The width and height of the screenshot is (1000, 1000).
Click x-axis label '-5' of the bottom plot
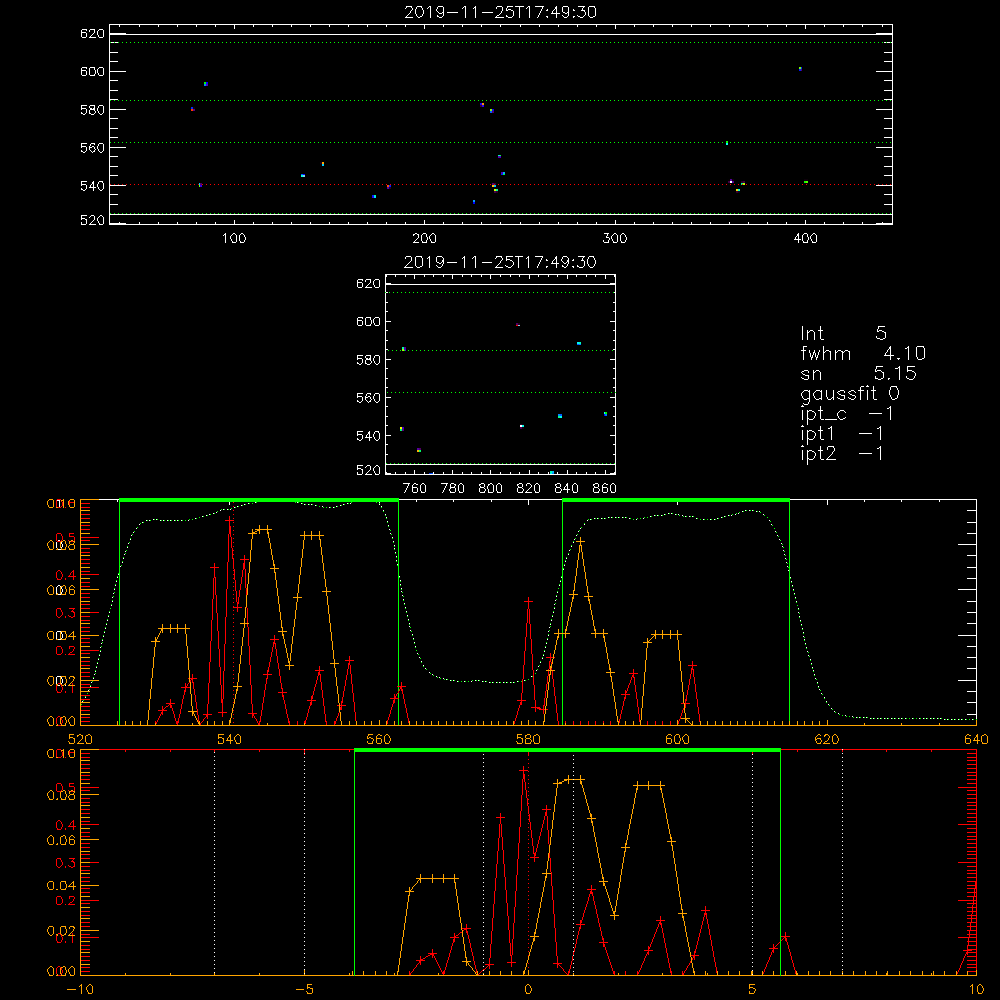click(304, 989)
